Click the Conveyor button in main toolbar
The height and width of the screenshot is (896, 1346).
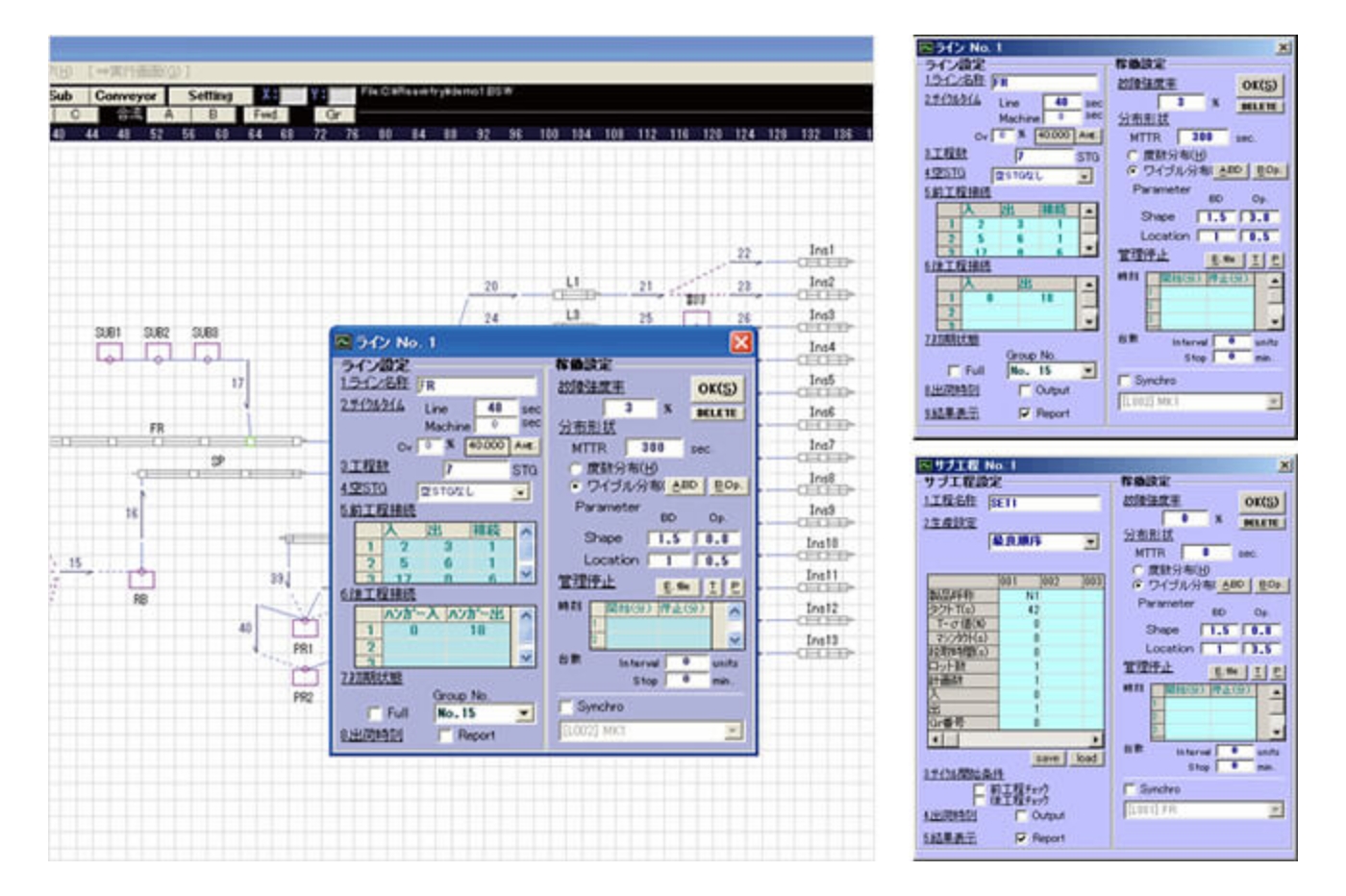point(126,96)
